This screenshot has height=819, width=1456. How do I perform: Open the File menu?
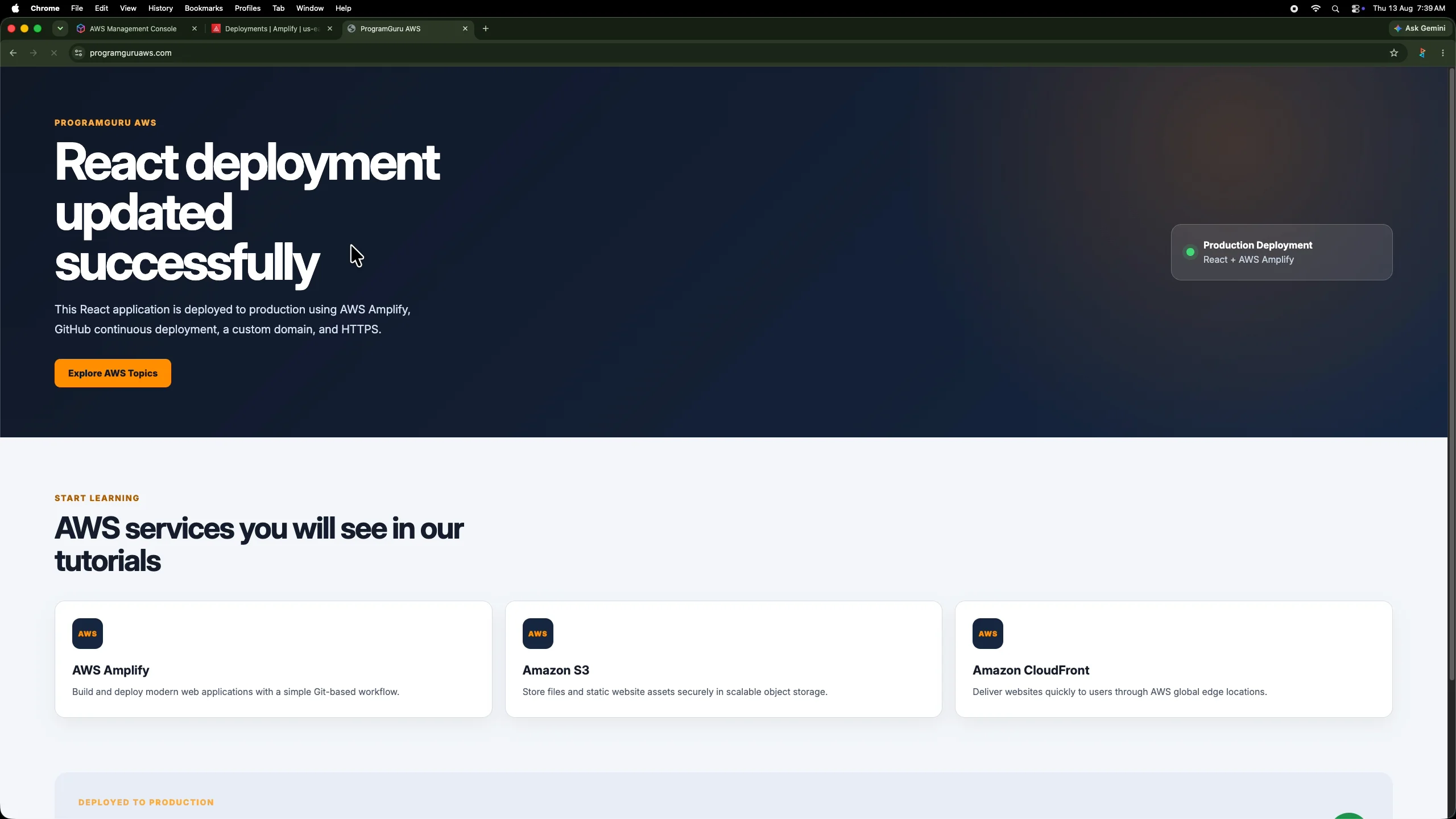77,9
